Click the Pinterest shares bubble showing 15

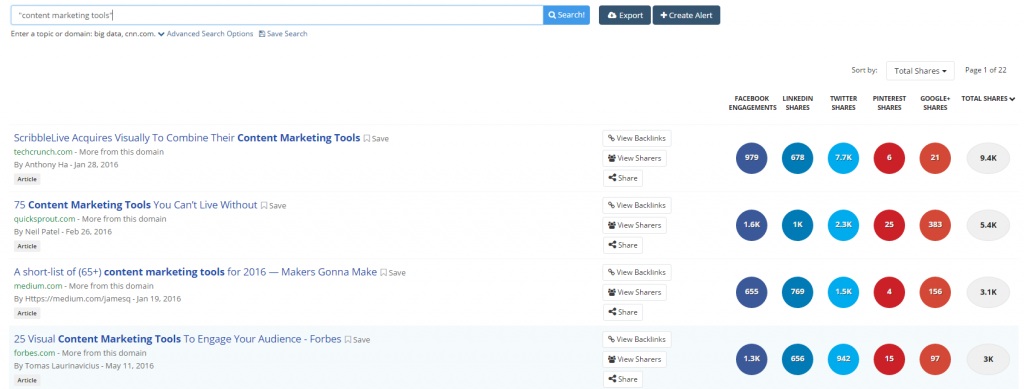[889, 358]
